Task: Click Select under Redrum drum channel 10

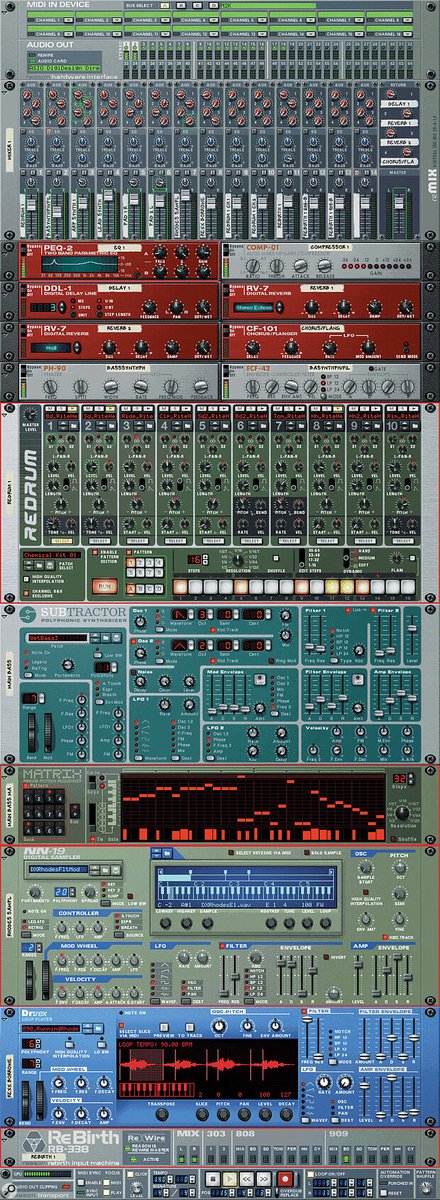Action: 401,541
